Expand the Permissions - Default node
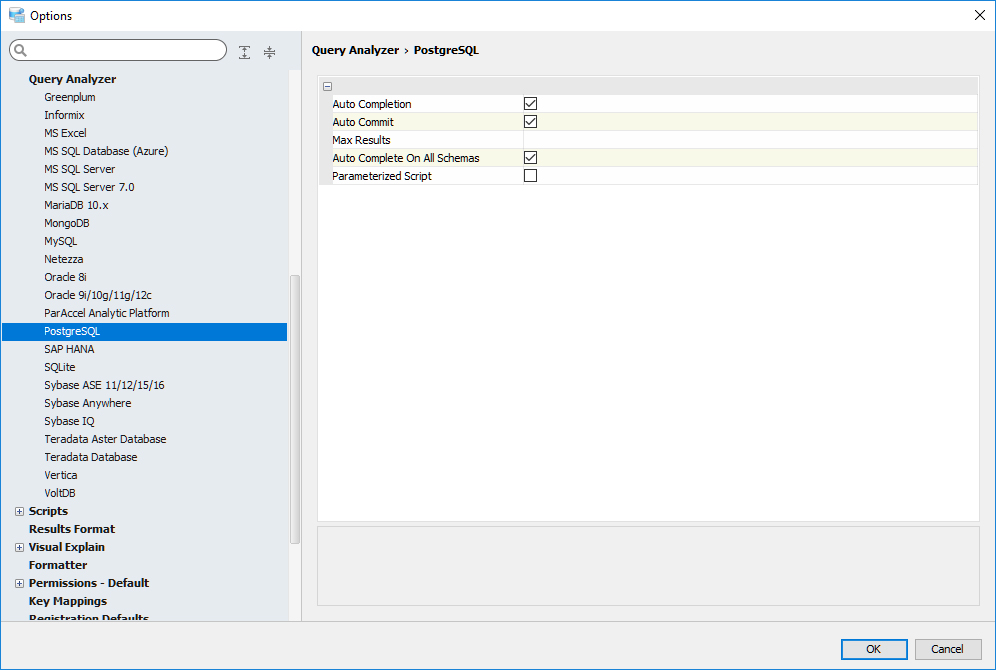This screenshot has width=996, height=670. coord(19,584)
